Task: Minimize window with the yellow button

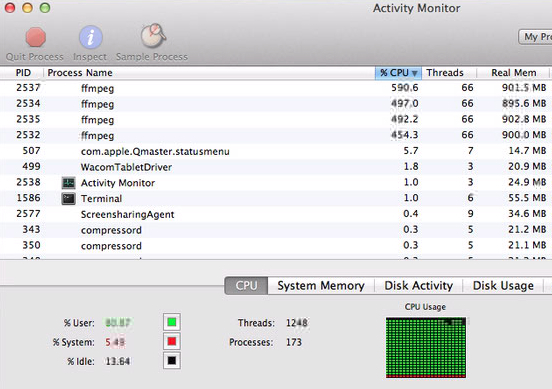Action: click(x=27, y=8)
